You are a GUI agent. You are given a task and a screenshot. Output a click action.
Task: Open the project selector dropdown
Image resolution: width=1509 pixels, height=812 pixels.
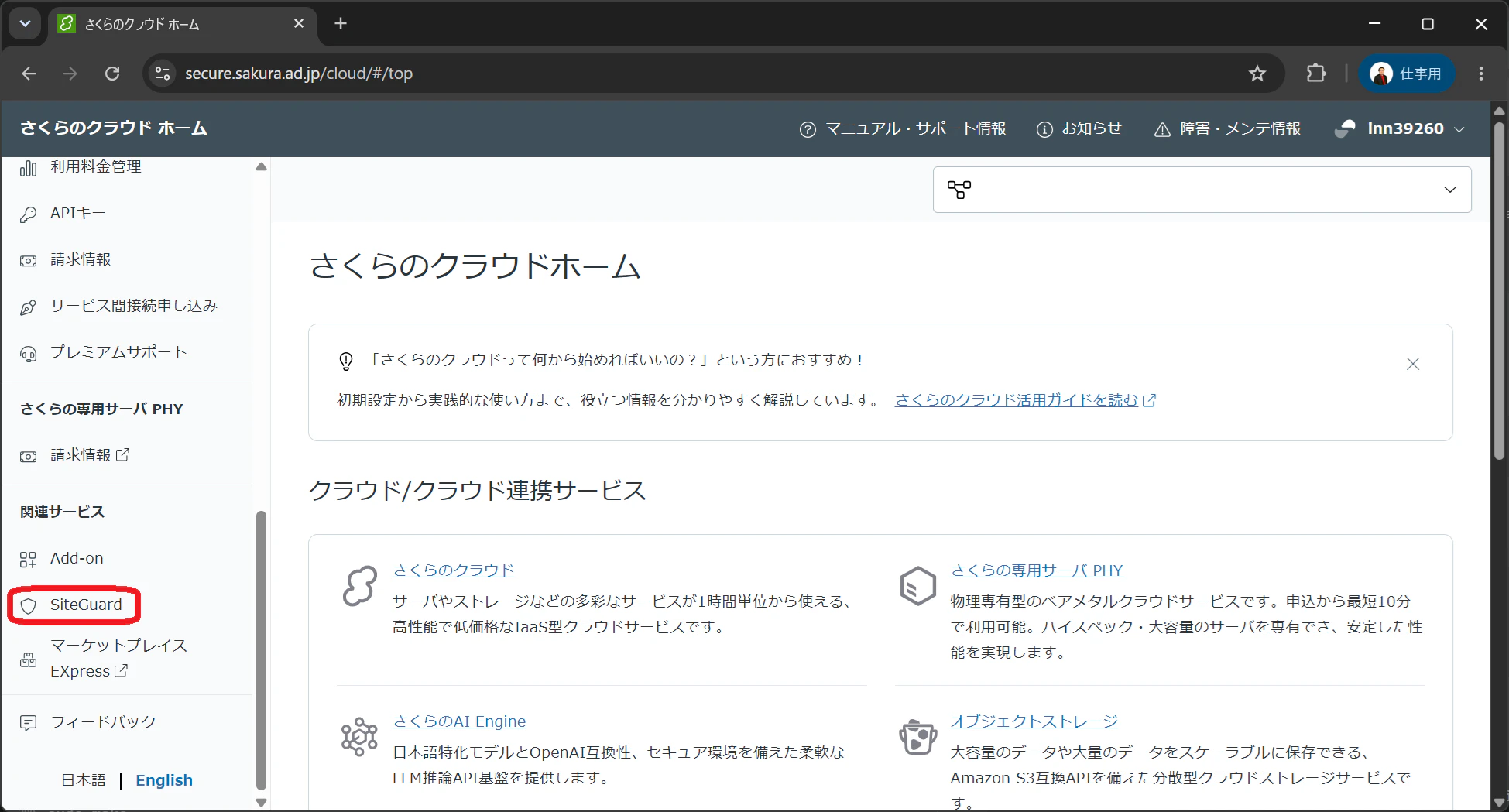coord(1202,190)
